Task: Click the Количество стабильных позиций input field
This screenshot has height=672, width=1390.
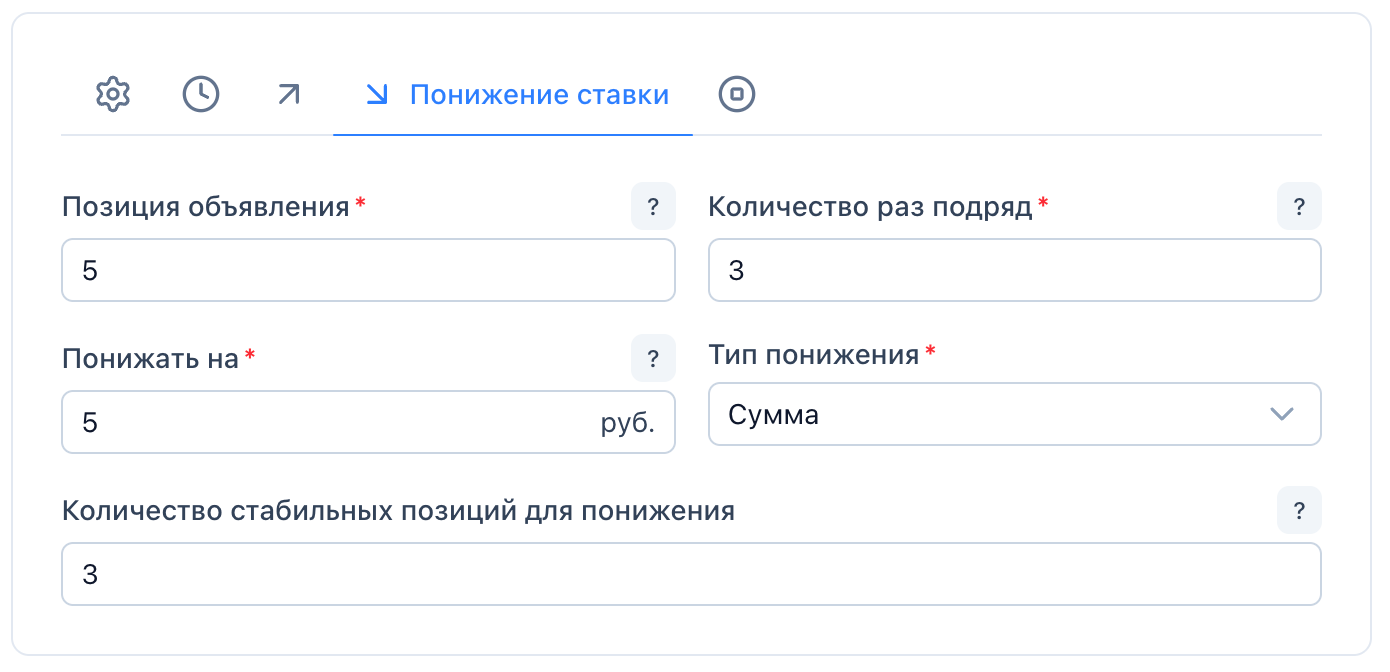Action: pos(690,574)
